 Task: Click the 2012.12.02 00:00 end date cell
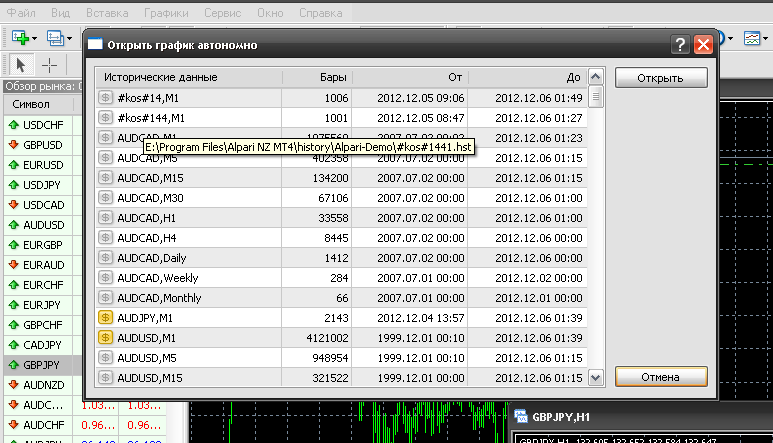[x=539, y=278]
